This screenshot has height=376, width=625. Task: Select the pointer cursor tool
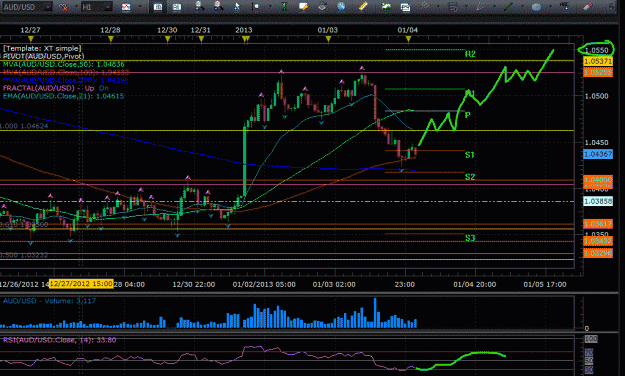point(237,7)
